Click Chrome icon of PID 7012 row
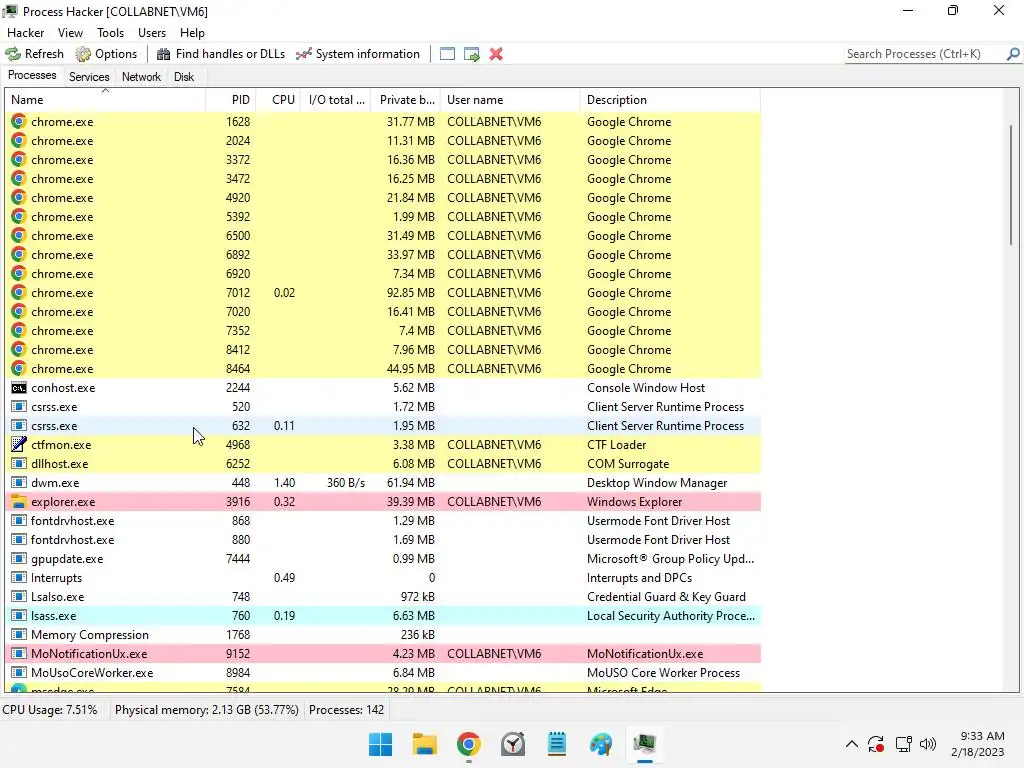This screenshot has height=768, width=1024. point(19,293)
